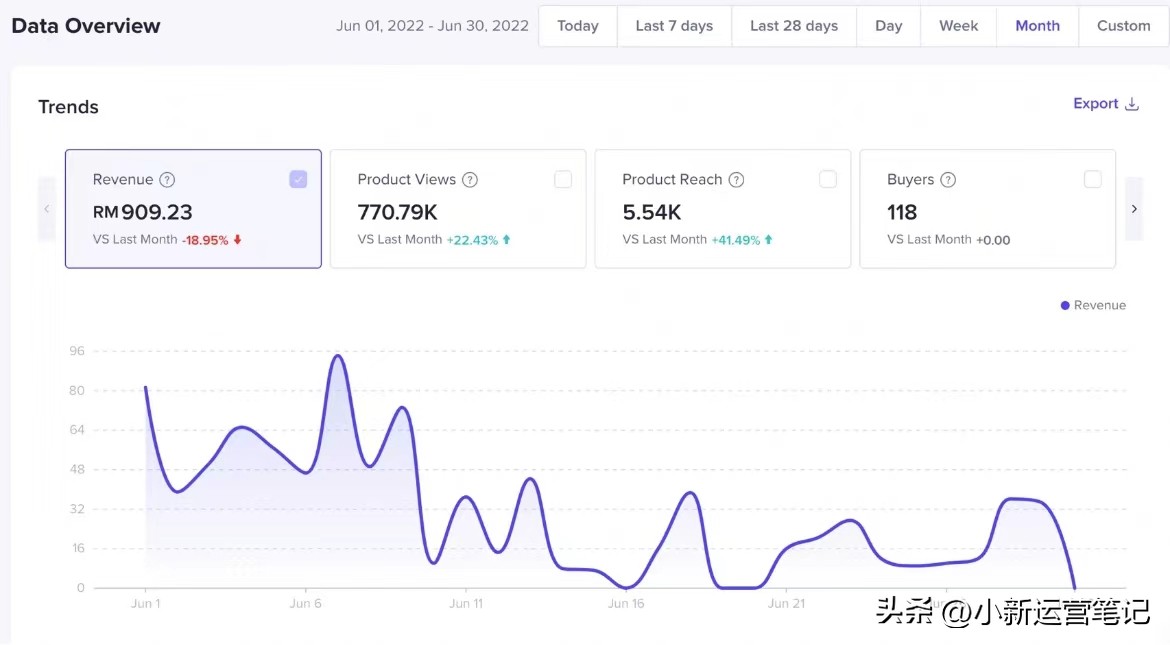Select the Week period tab
This screenshot has height=645, width=1170.
pos(958,26)
